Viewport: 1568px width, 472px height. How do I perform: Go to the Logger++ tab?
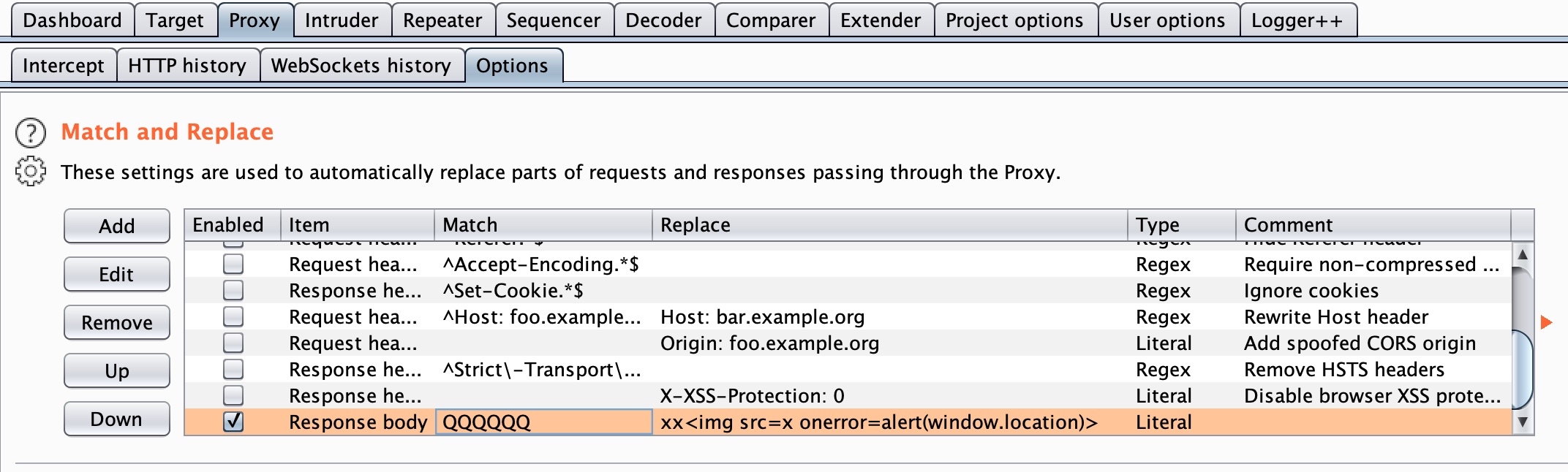click(x=1297, y=20)
